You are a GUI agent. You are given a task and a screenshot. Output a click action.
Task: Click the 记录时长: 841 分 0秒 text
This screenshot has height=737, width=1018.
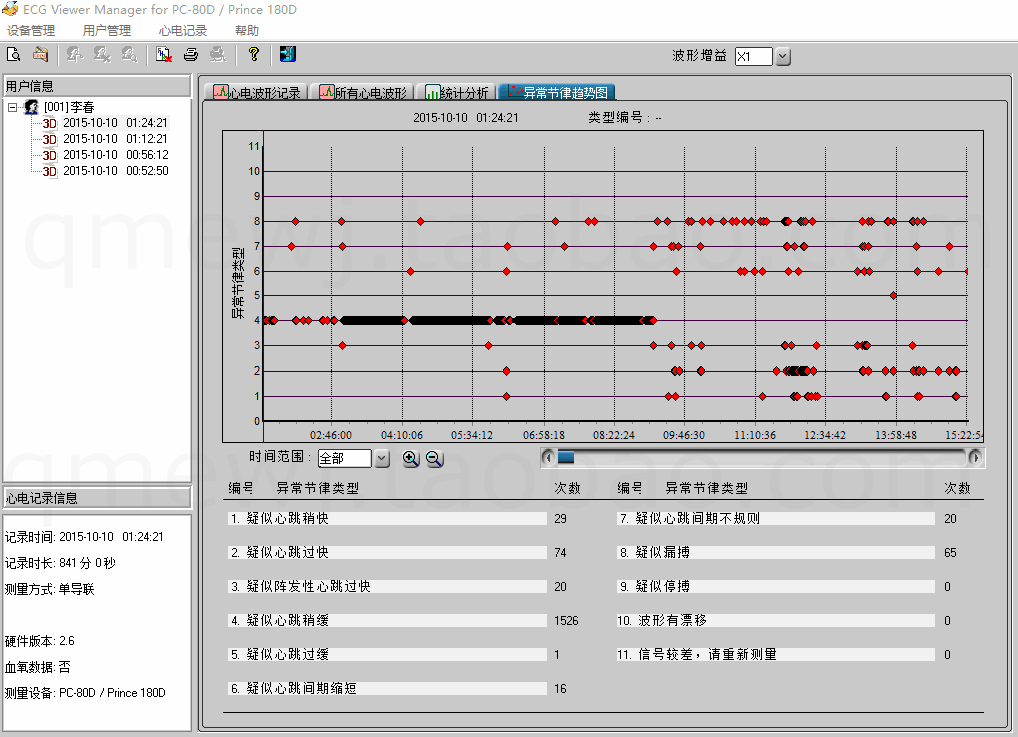(x=60, y=563)
